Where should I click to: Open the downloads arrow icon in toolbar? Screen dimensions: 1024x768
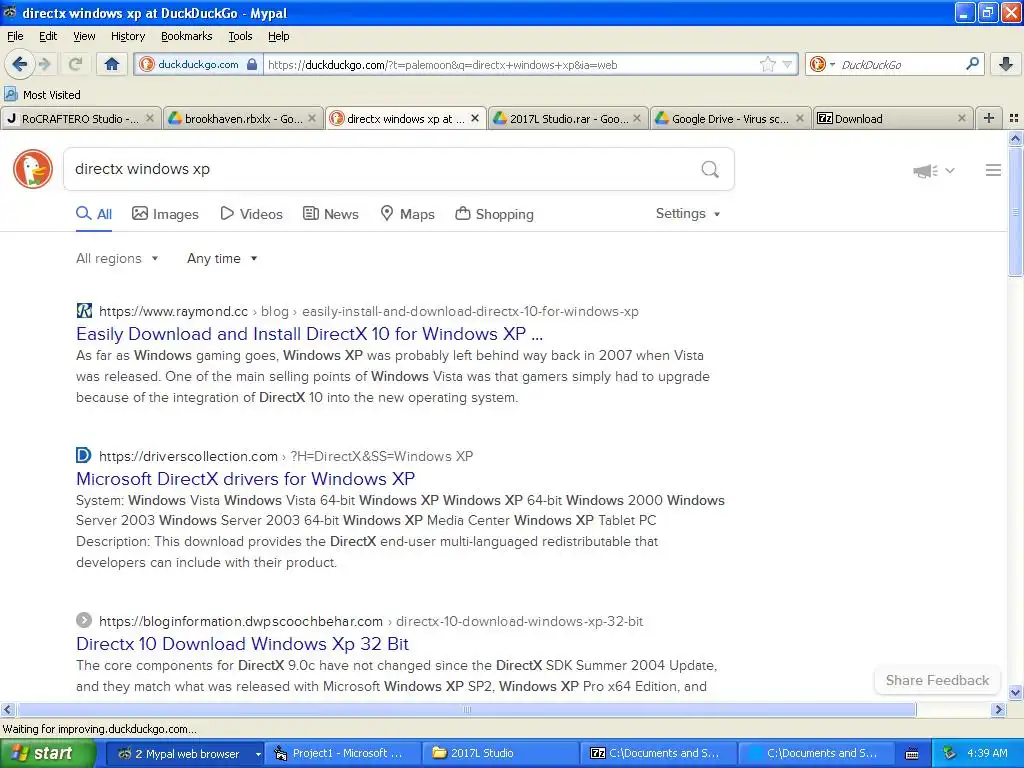click(x=1006, y=64)
